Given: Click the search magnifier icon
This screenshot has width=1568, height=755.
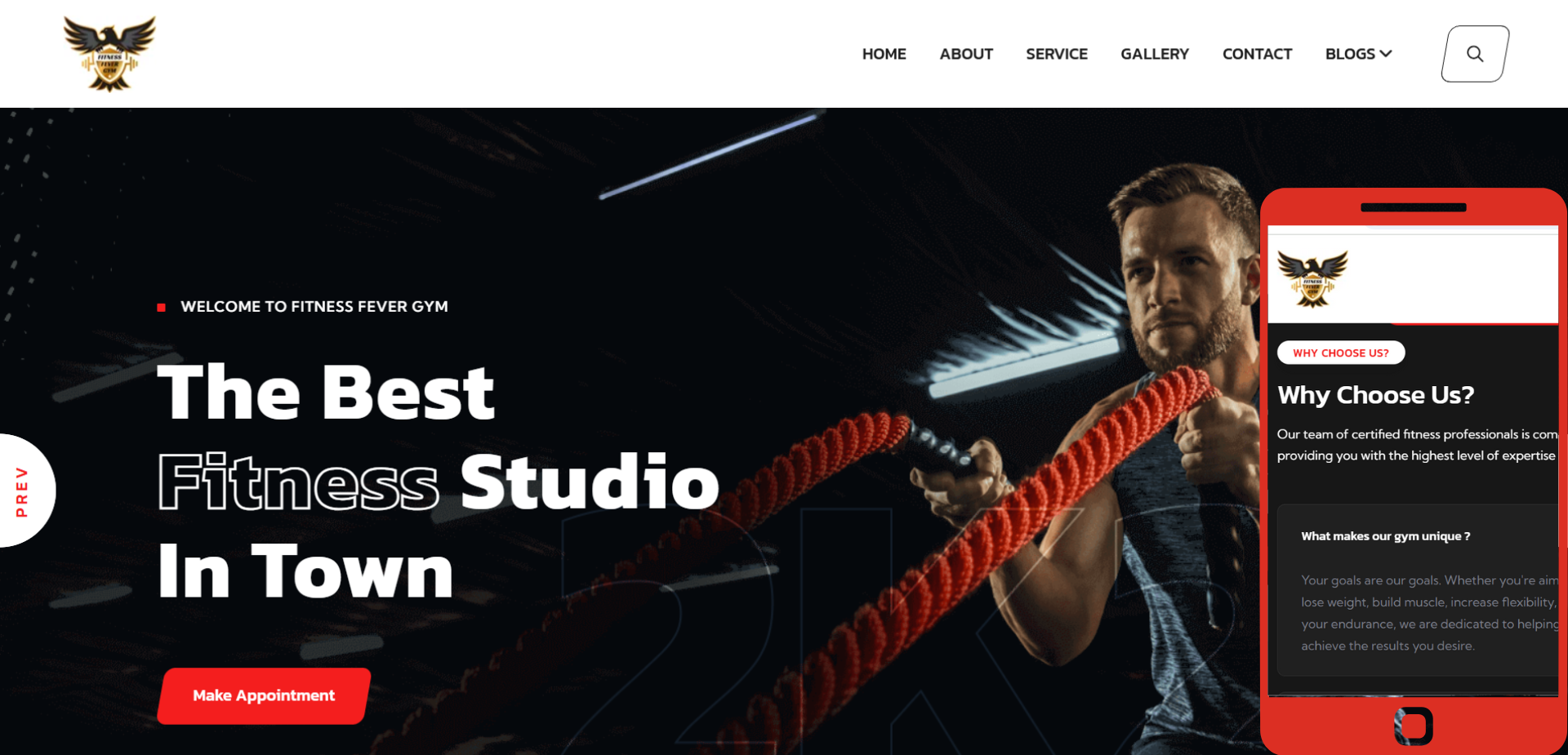Looking at the screenshot, I should tap(1475, 54).
